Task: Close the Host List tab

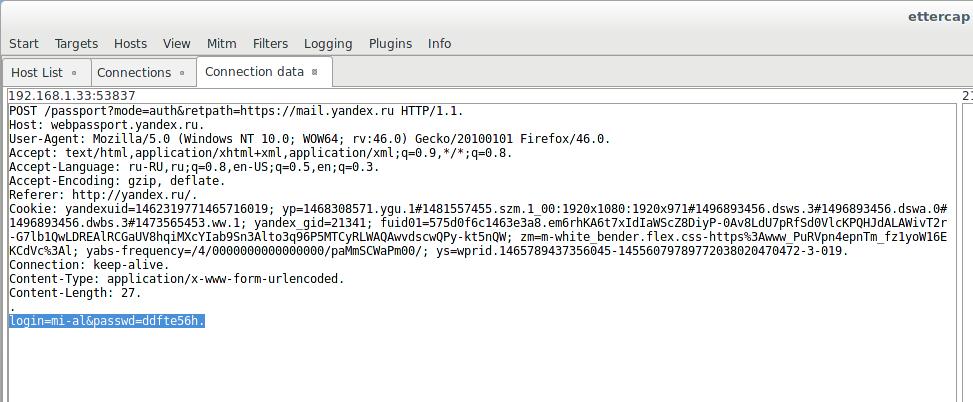Action: coord(74,73)
